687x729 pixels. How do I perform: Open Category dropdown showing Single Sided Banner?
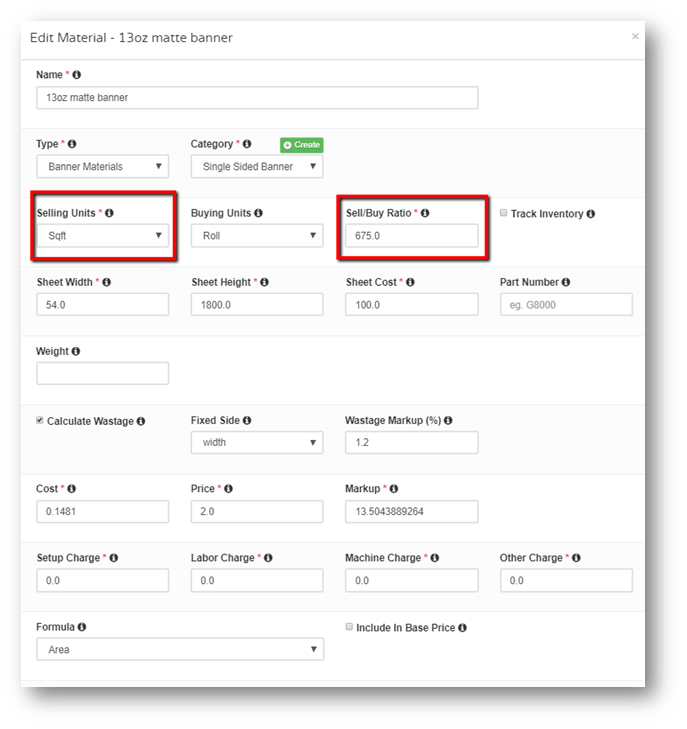(257, 166)
